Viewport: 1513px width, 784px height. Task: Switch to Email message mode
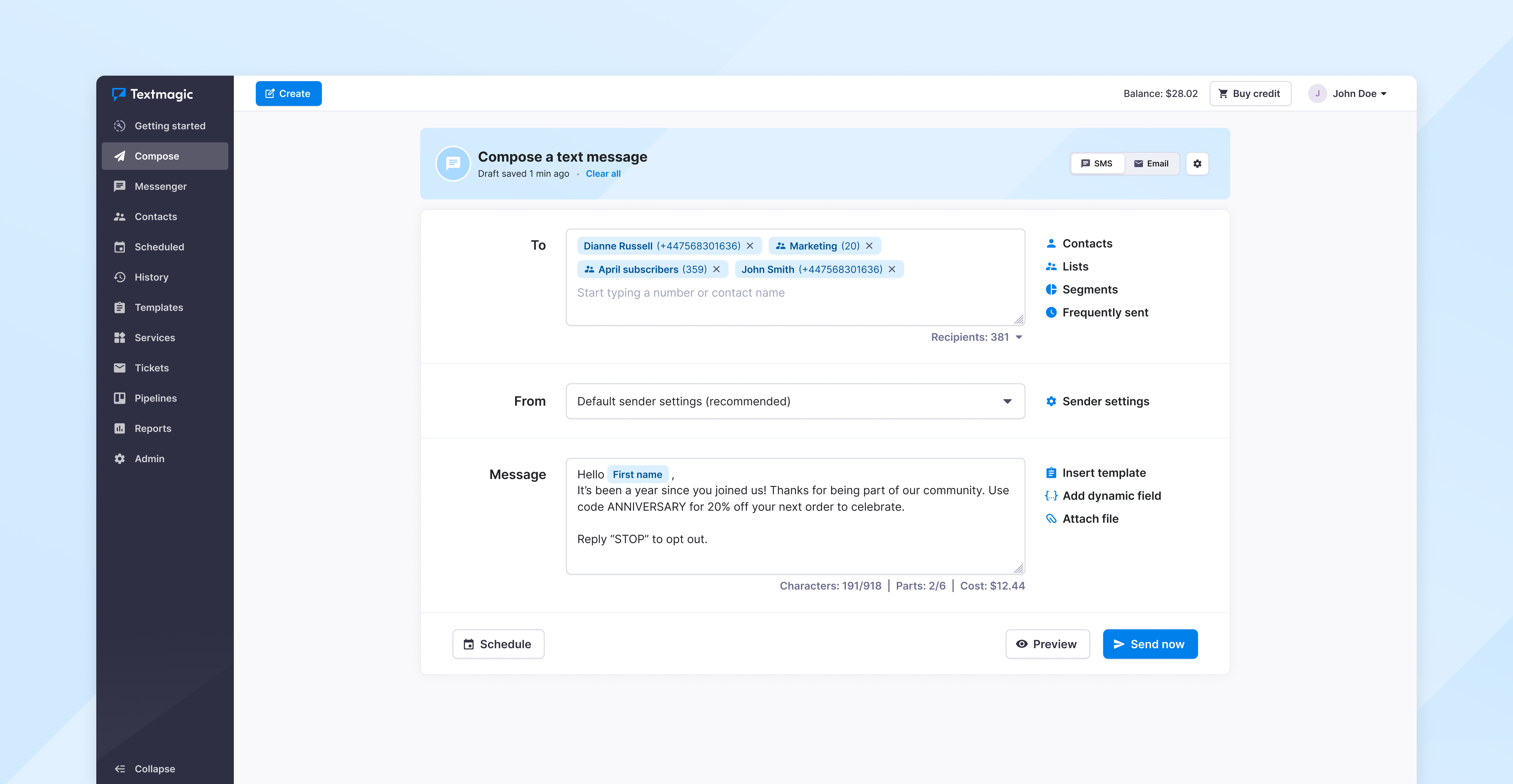click(1151, 164)
